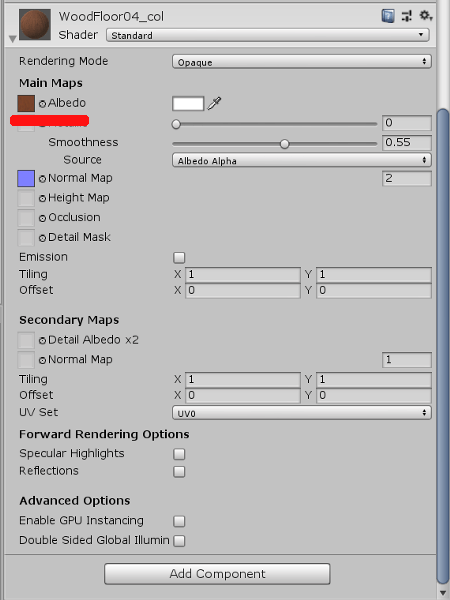
Task: Click the Detail Mask picker circle
Action: pyautogui.click(x=42, y=238)
